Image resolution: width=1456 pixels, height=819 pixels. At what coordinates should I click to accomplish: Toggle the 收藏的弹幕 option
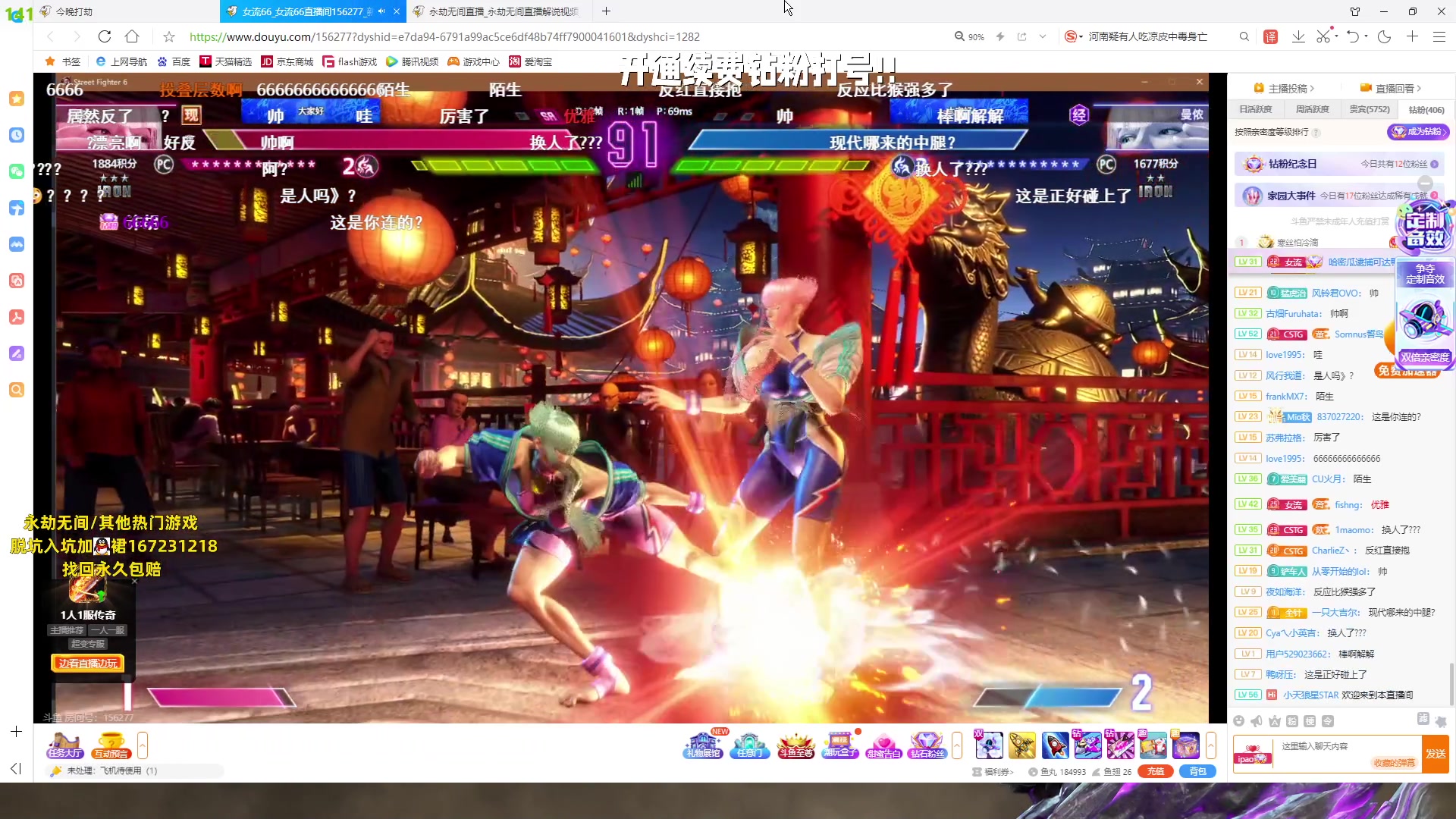pos(1394,763)
